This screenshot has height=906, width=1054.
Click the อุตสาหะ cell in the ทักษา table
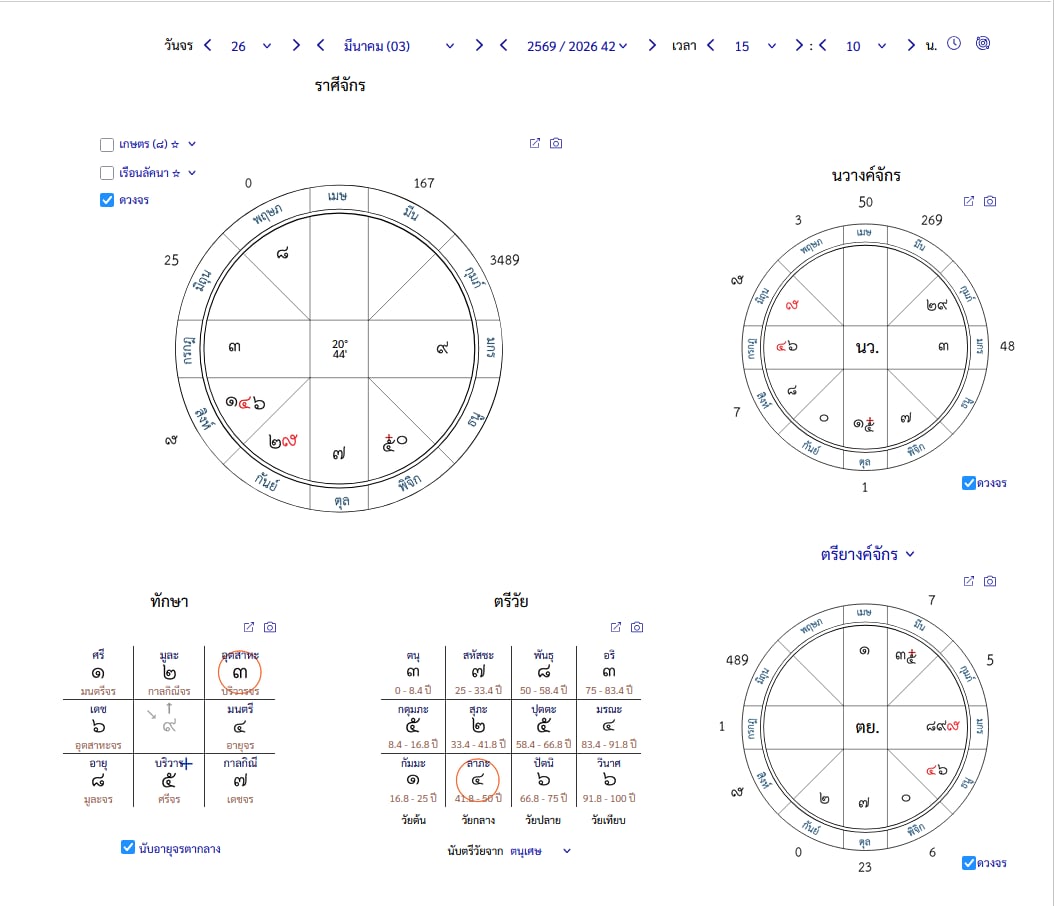(240, 672)
